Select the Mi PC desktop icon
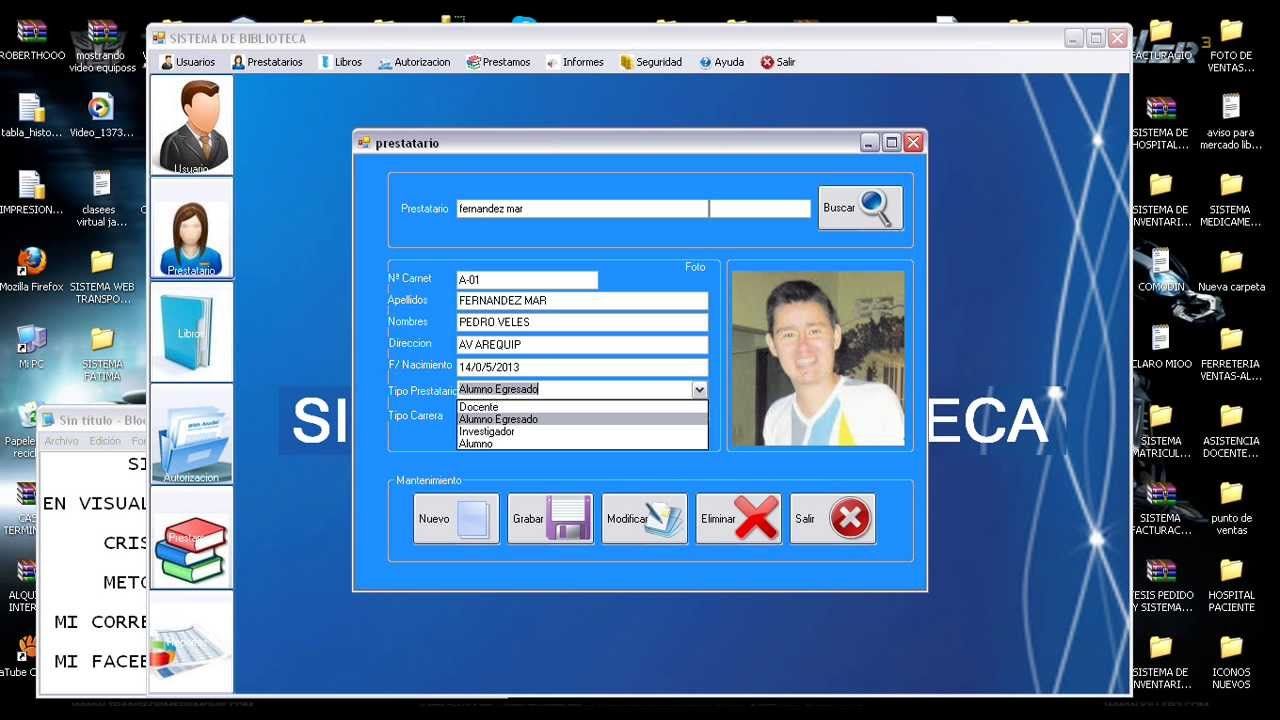This screenshot has width=1280, height=720. [x=31, y=346]
